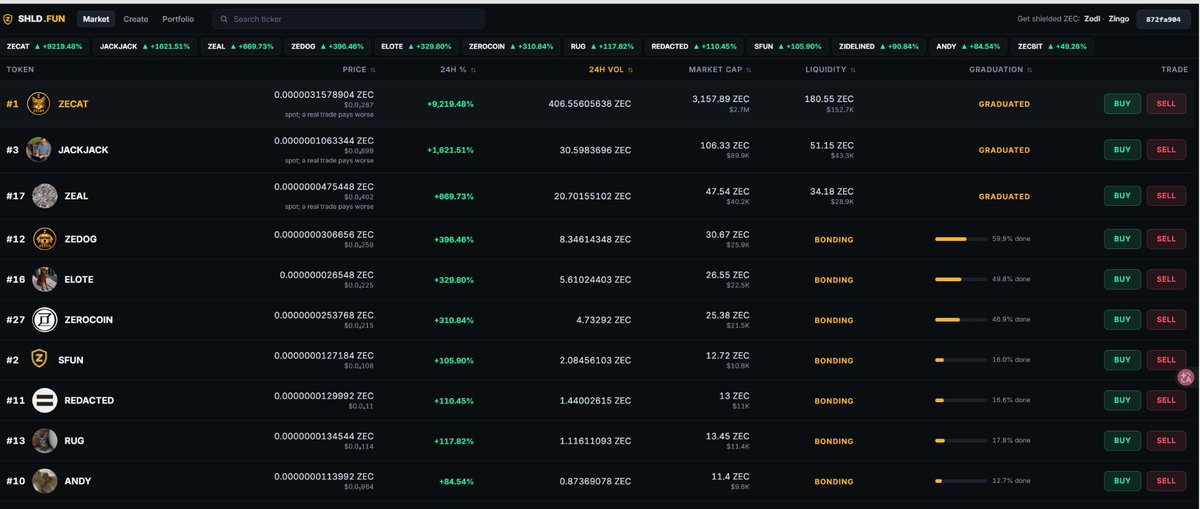This screenshot has width=1200, height=509.
Task: Open the ELOTE token avatar
Action: pyautogui.click(x=44, y=280)
